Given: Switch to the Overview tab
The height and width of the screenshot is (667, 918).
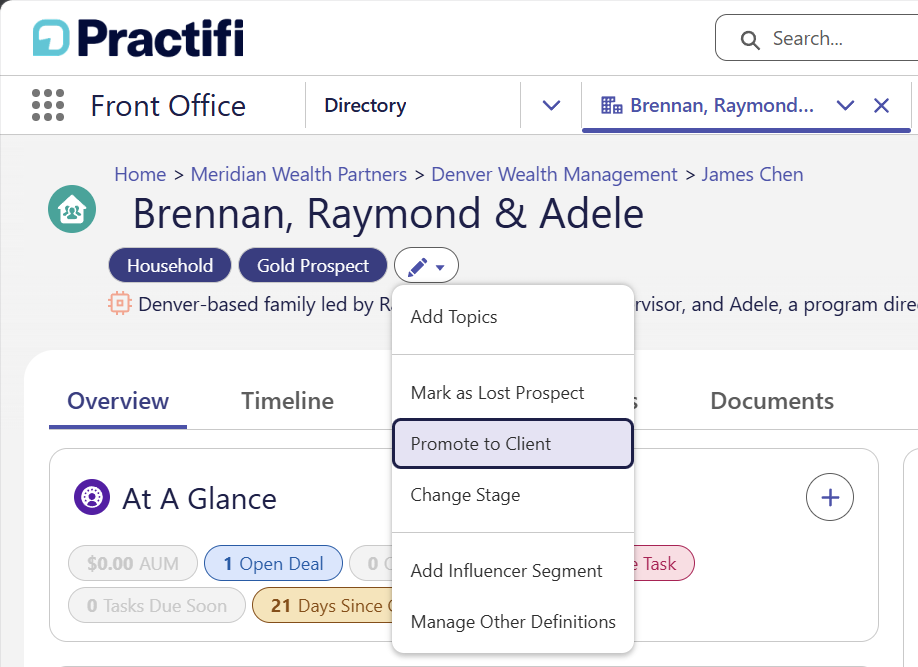Looking at the screenshot, I should click(118, 401).
